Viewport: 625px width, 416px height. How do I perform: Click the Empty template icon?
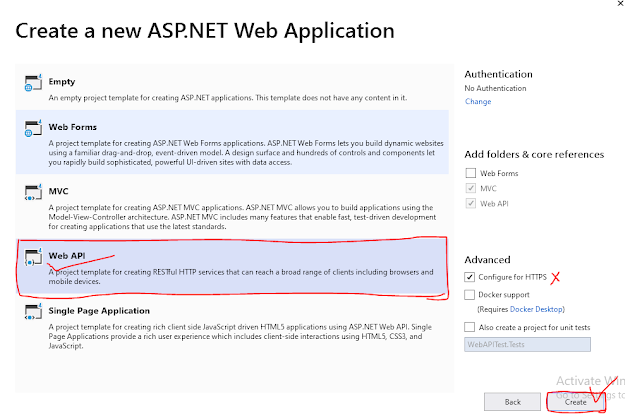33,83
